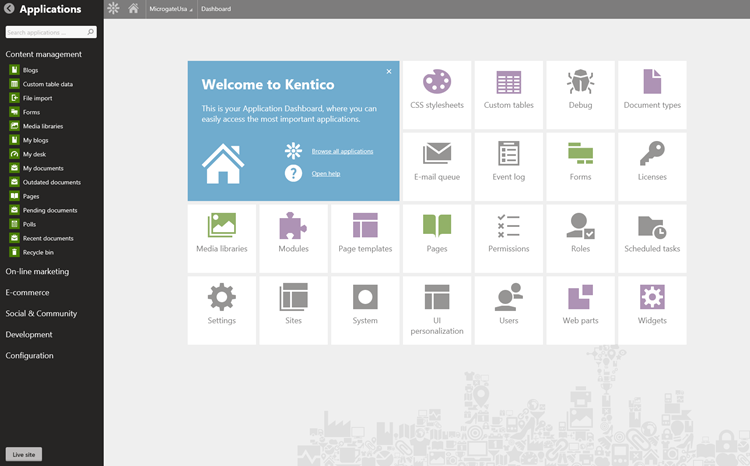Open the Web parts tile
This screenshot has width=750, height=466.
[x=580, y=310]
